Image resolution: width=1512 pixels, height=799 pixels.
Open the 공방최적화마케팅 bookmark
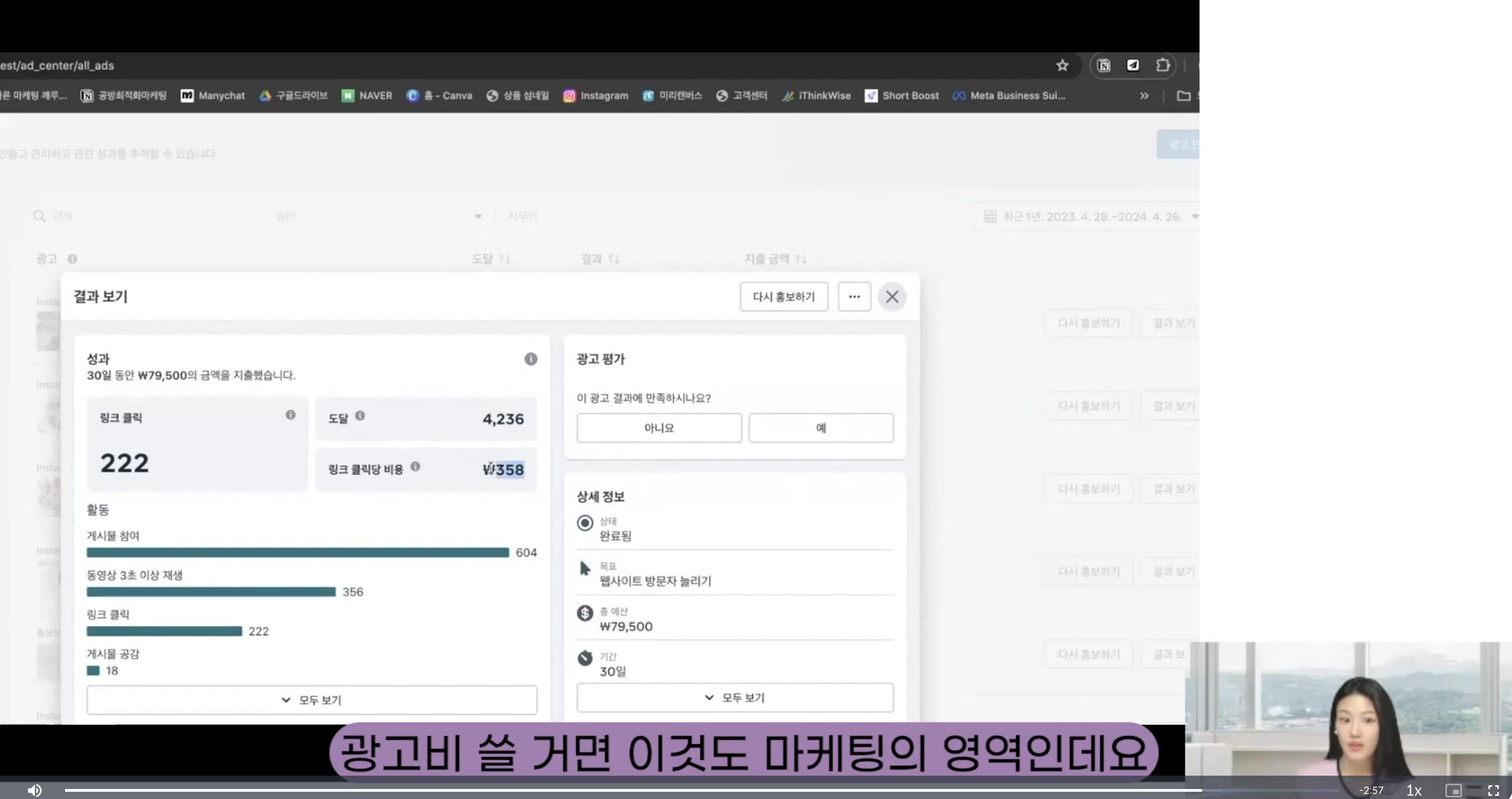coord(123,96)
